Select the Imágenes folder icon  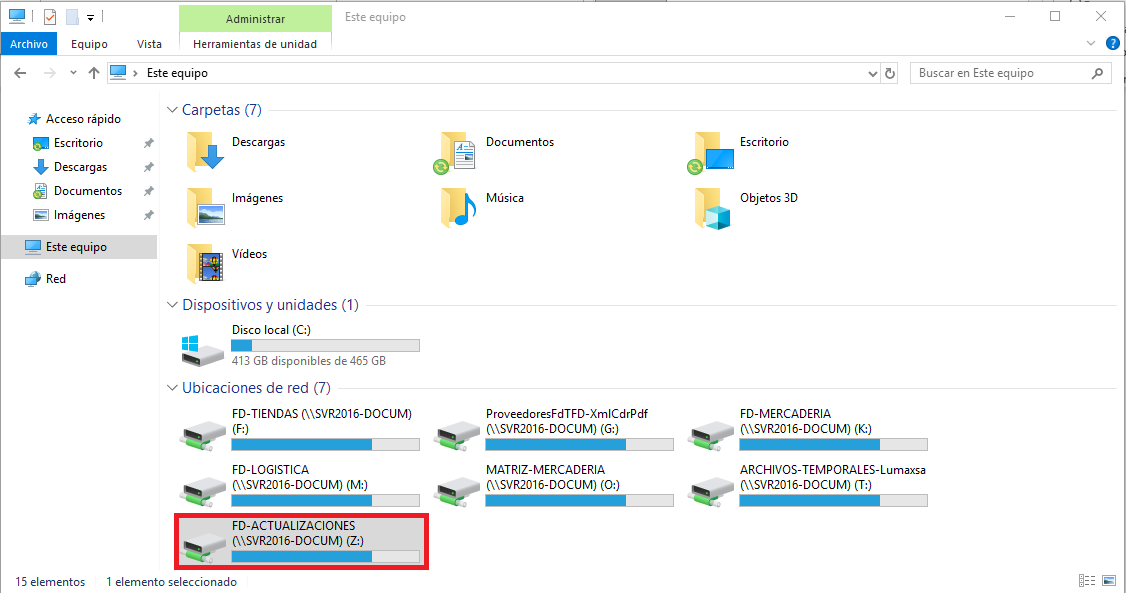205,207
